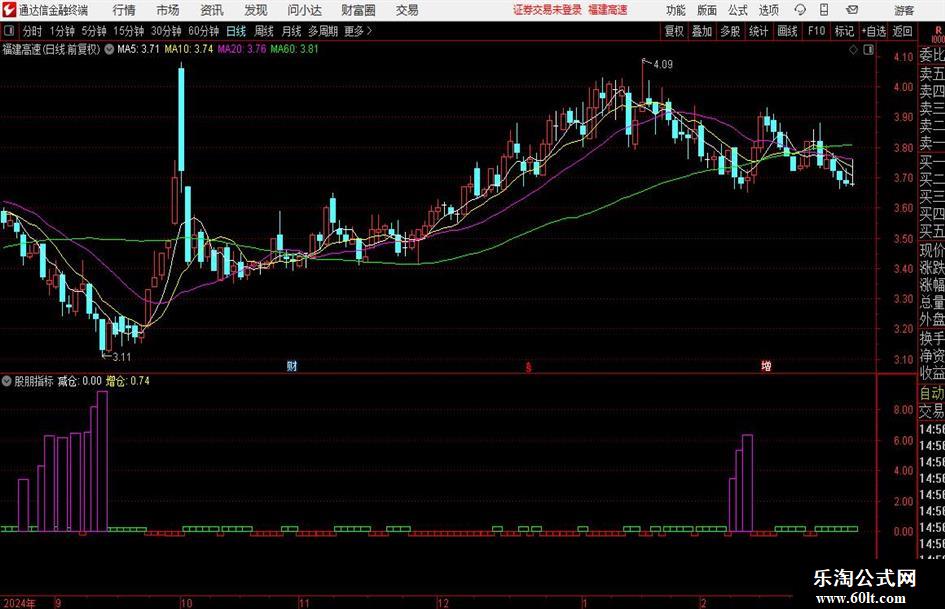The image size is (945, 609).
Task: Select the 日线 daily period tab
Action: [x=236, y=31]
